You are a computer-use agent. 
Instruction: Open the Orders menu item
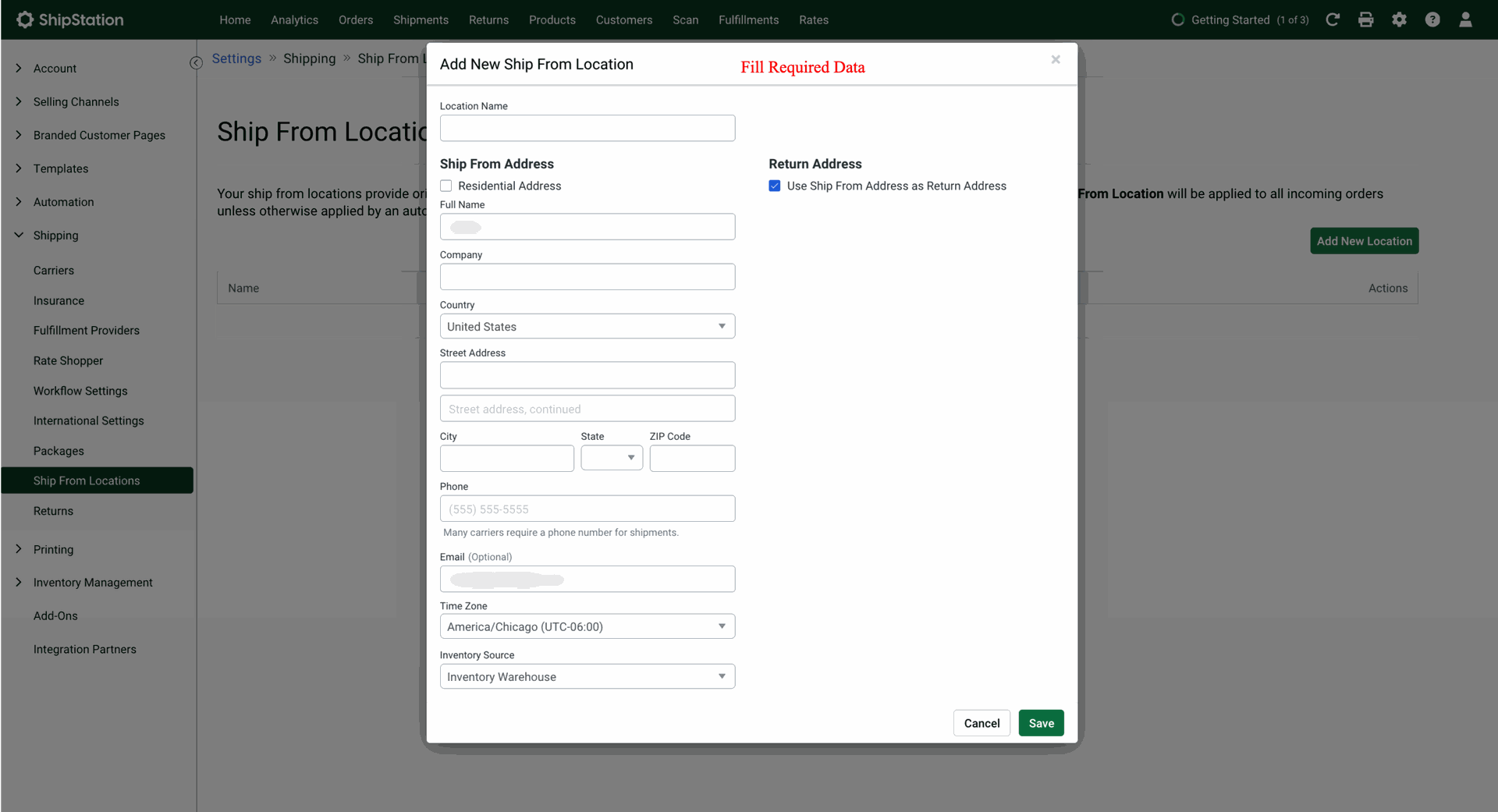point(355,20)
